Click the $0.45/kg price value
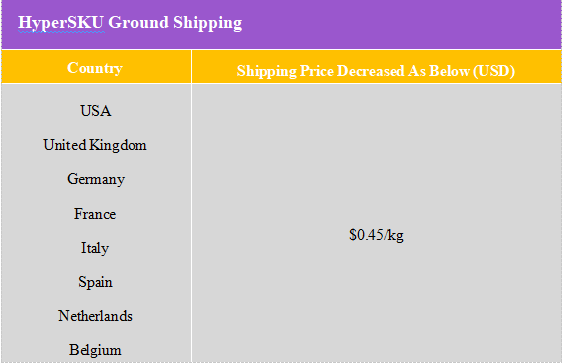563x363 pixels. pos(376,235)
